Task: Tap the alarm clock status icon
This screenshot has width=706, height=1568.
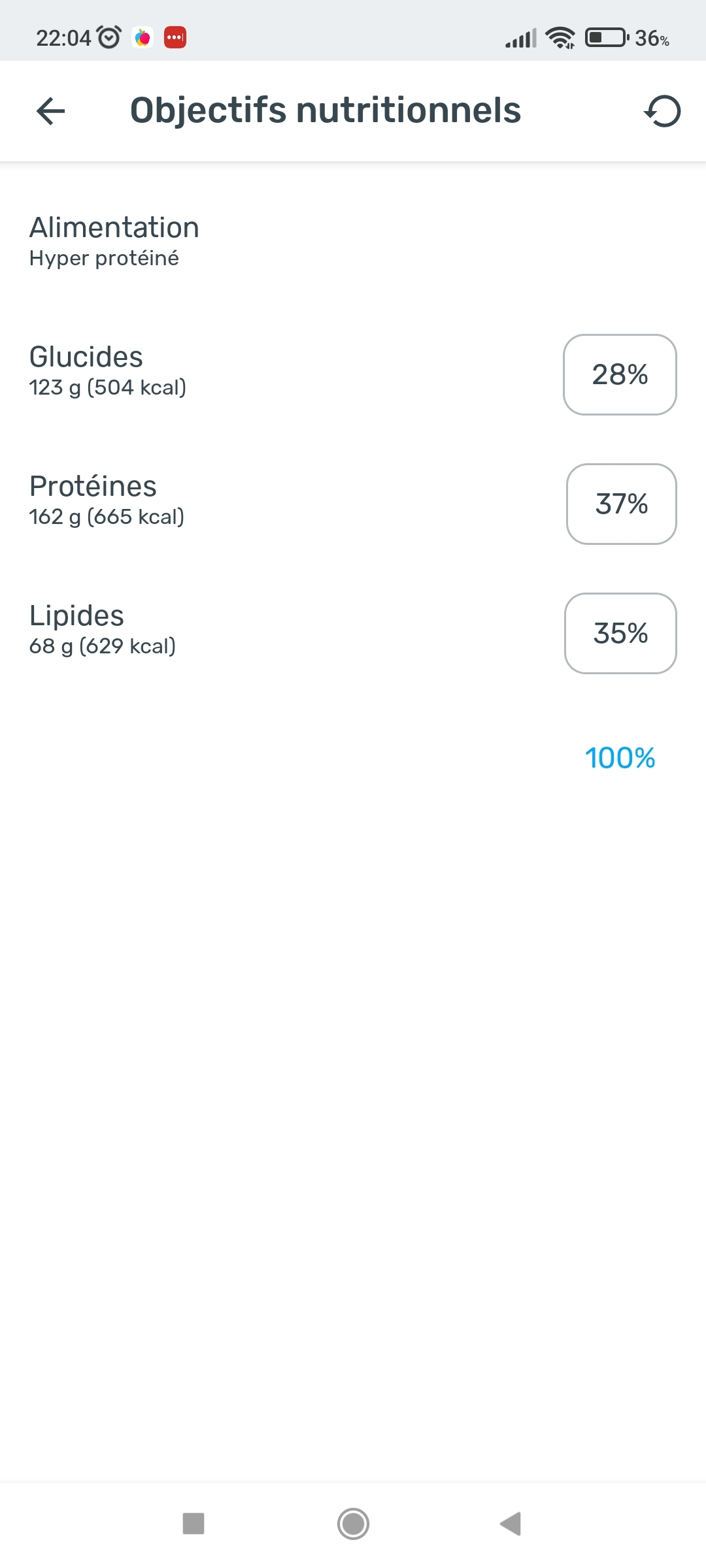Action: coord(109,38)
